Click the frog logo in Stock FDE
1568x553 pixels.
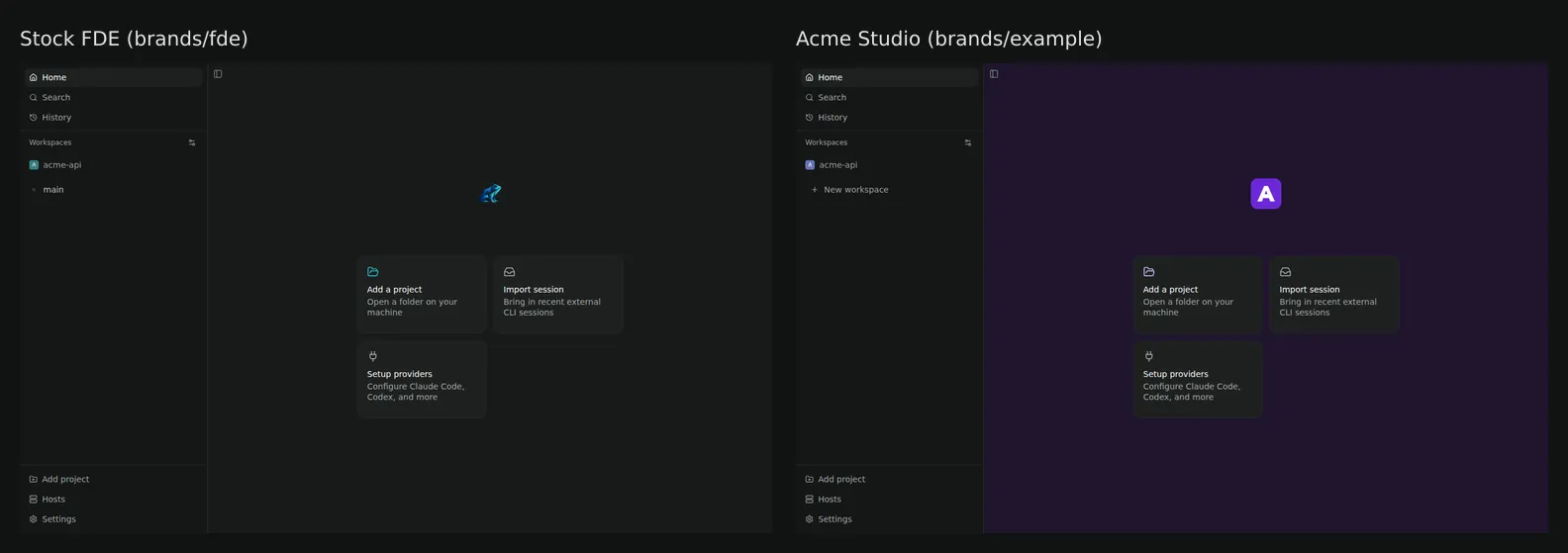tap(491, 193)
